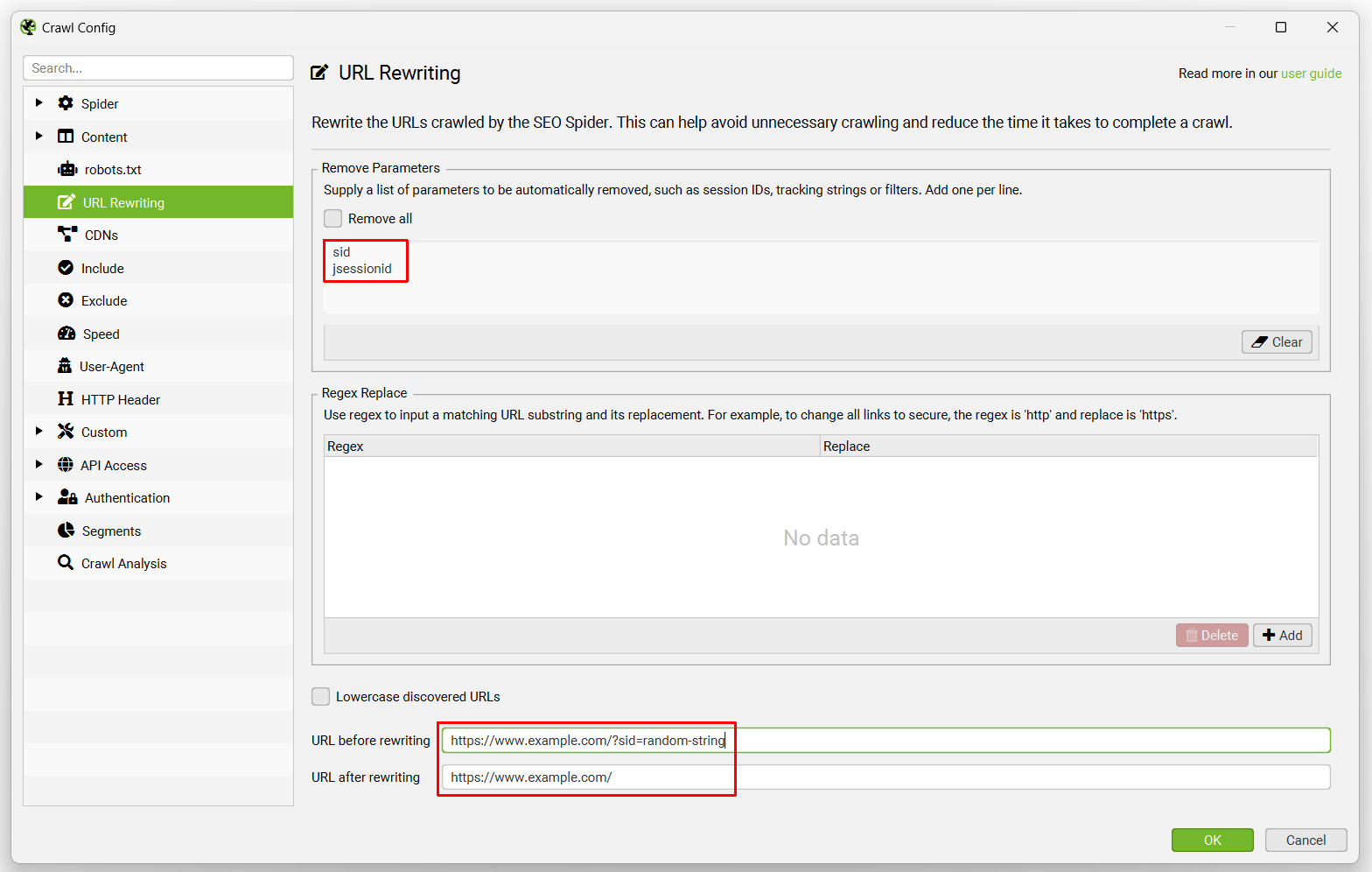Image resolution: width=1372 pixels, height=872 pixels.
Task: Click the 'jsessionid' parameter text
Action: [362, 269]
